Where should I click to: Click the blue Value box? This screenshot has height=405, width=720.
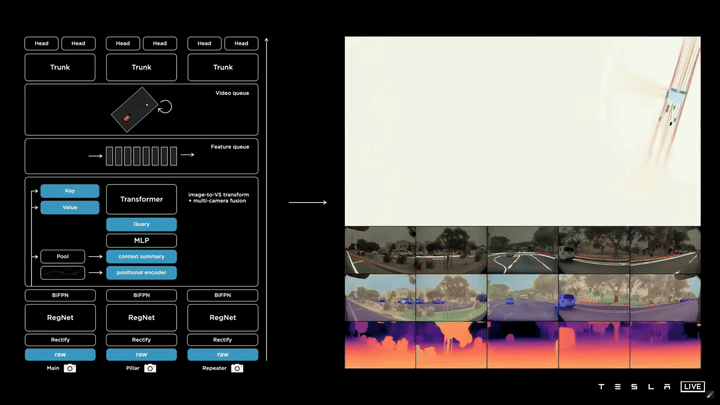(69, 208)
